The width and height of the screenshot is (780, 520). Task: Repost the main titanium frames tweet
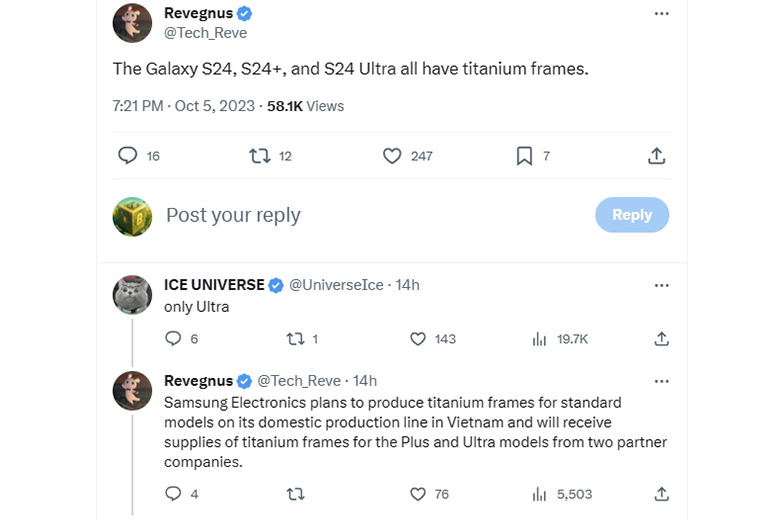260,156
